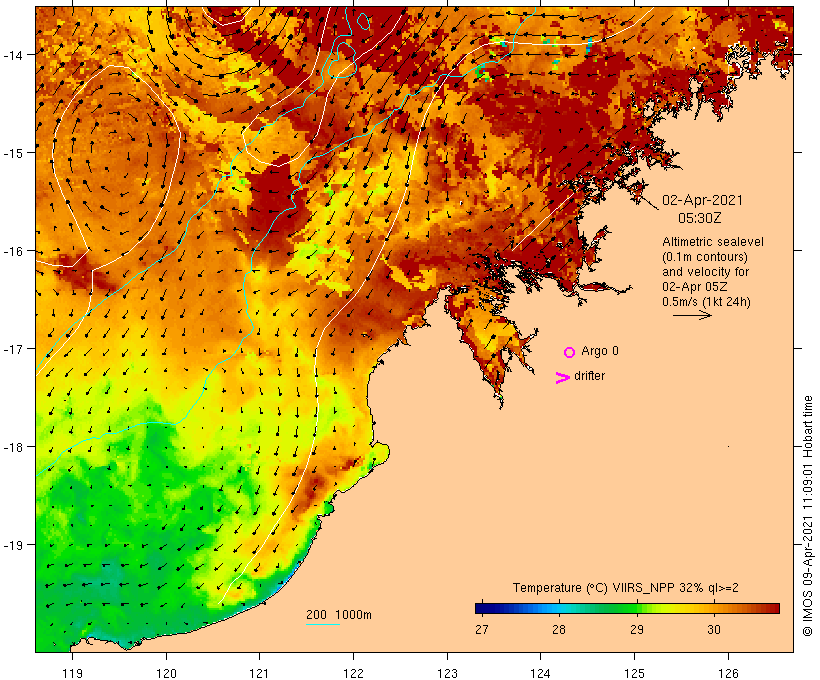Click the colorbar value 27
820x680 pixels.
(482, 630)
